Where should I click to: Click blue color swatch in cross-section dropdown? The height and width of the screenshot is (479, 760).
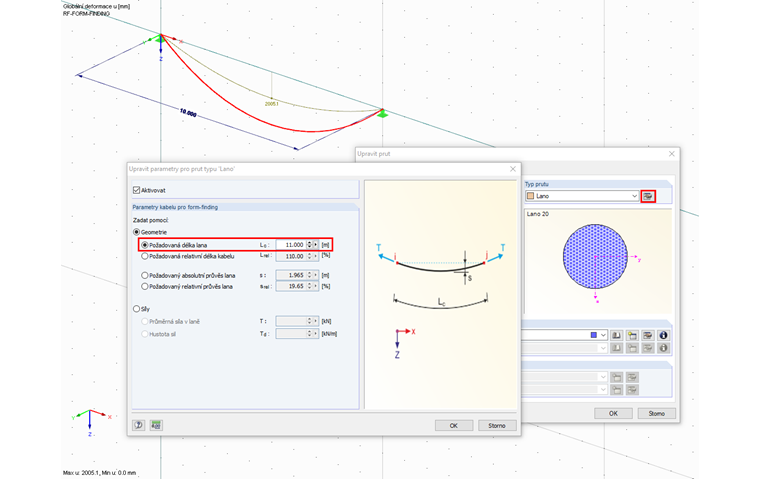point(594,335)
